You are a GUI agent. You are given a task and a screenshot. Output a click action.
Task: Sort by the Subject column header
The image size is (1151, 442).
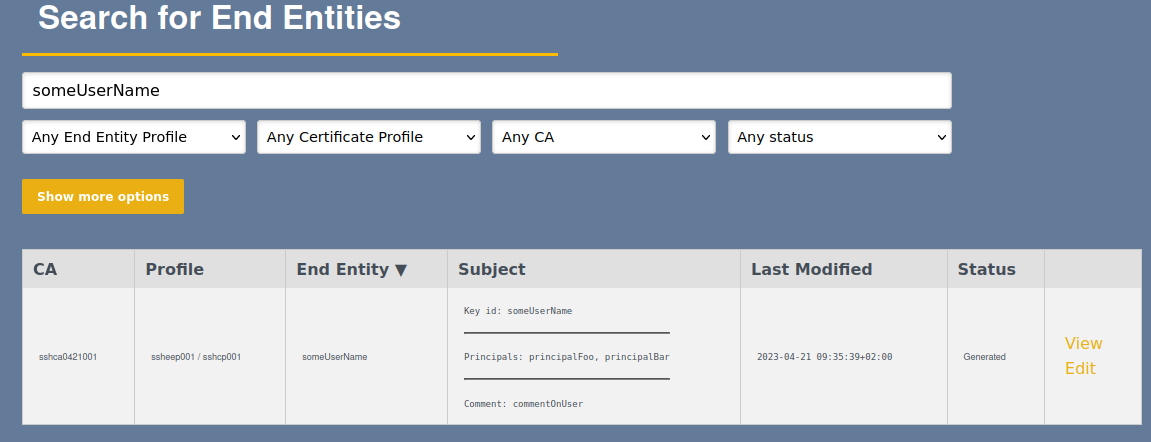(491, 269)
